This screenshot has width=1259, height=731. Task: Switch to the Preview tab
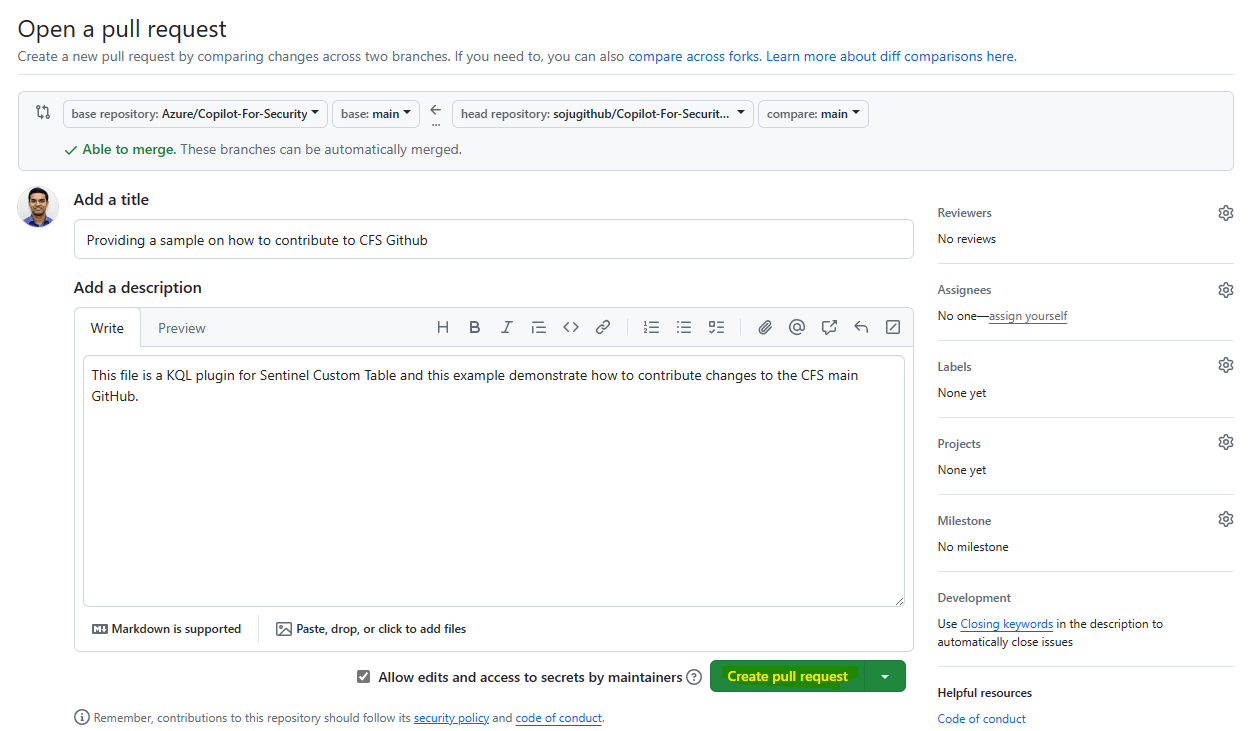coord(181,328)
